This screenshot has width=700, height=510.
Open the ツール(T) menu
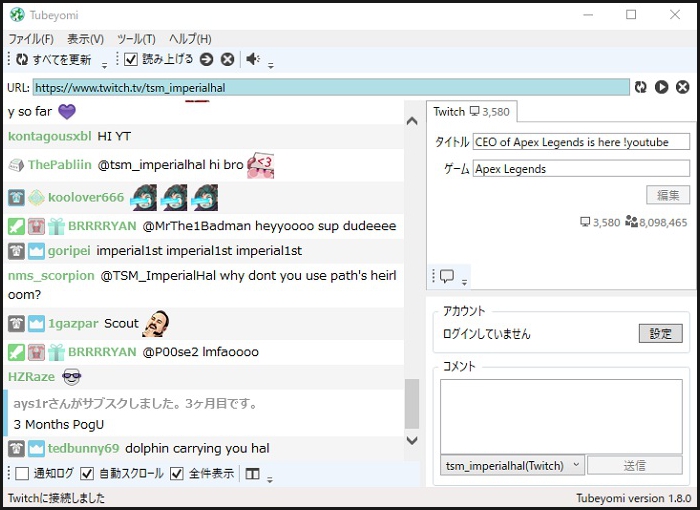[136, 39]
